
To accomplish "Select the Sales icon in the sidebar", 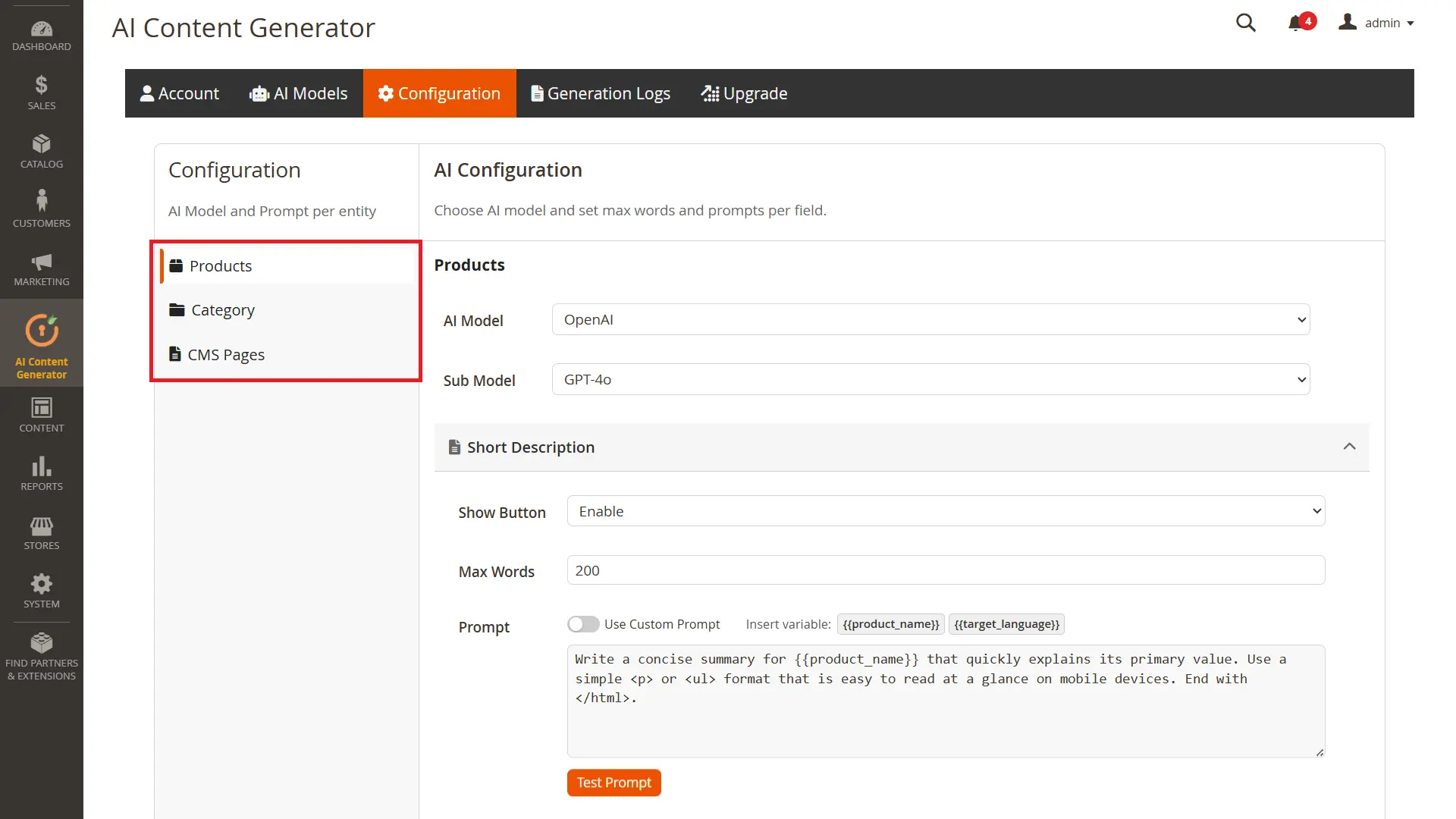I will (x=41, y=91).
